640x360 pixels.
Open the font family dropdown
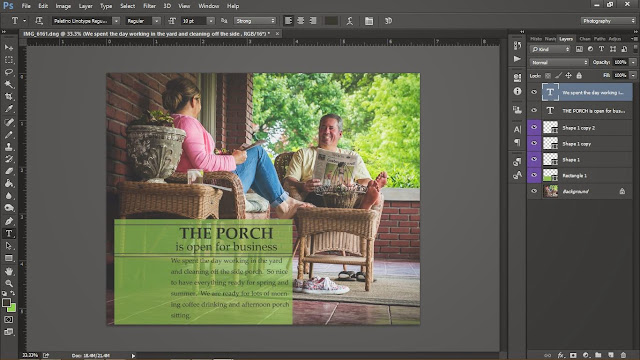tap(116, 21)
